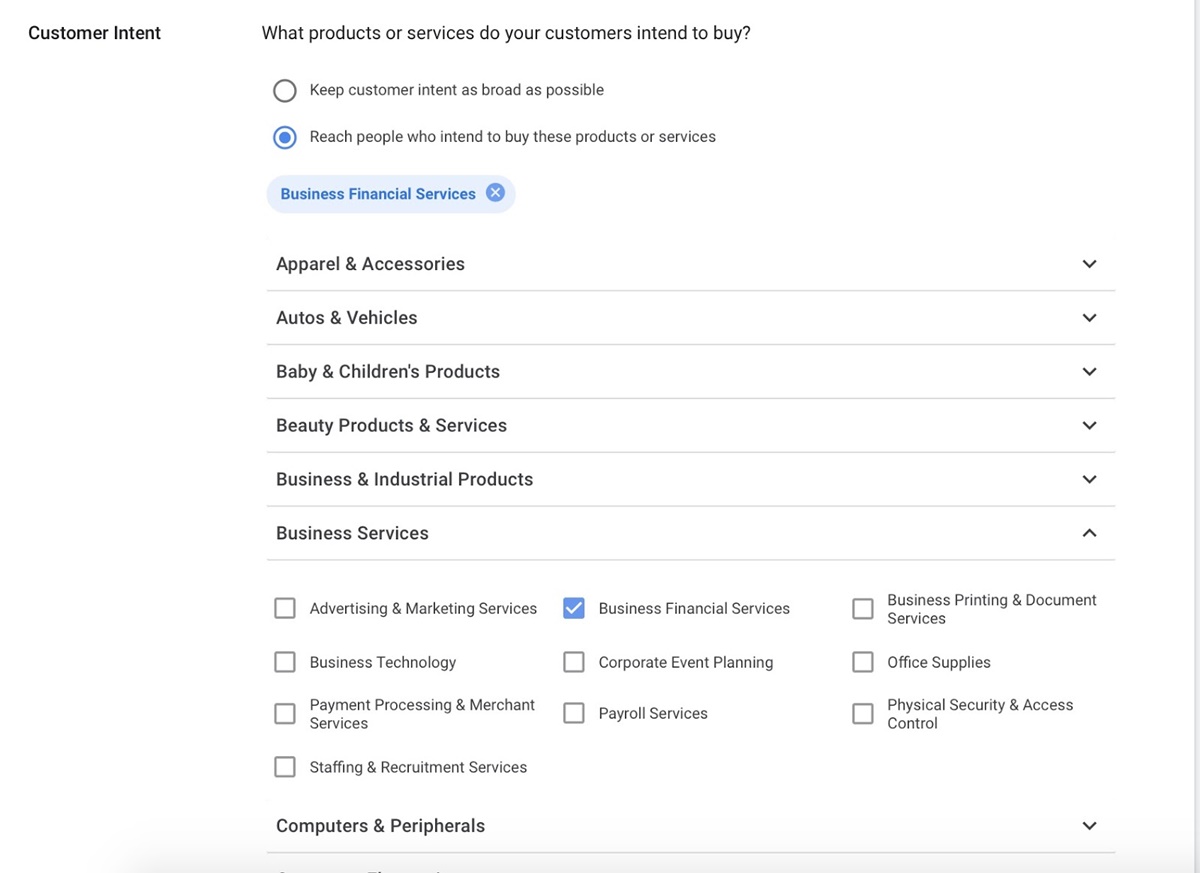Select Staffing & Recruitment Services checkbox

click(285, 767)
